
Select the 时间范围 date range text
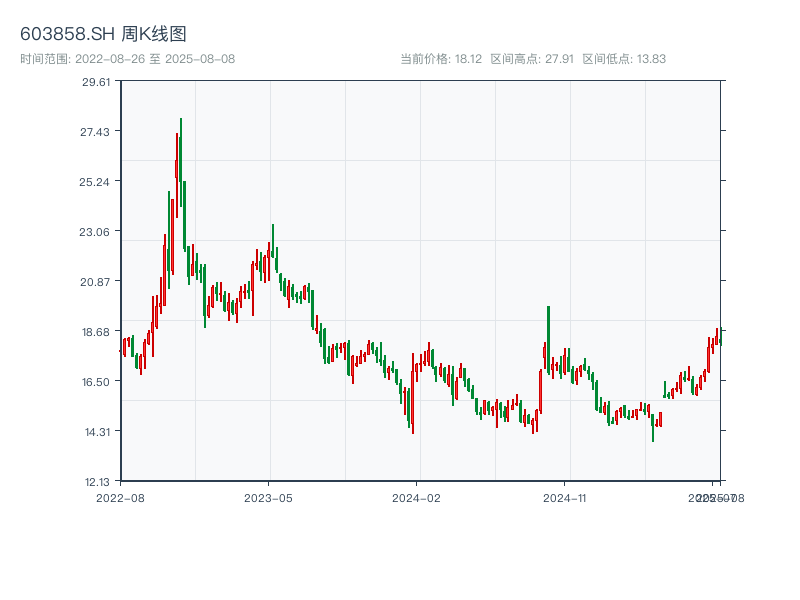[127, 59]
